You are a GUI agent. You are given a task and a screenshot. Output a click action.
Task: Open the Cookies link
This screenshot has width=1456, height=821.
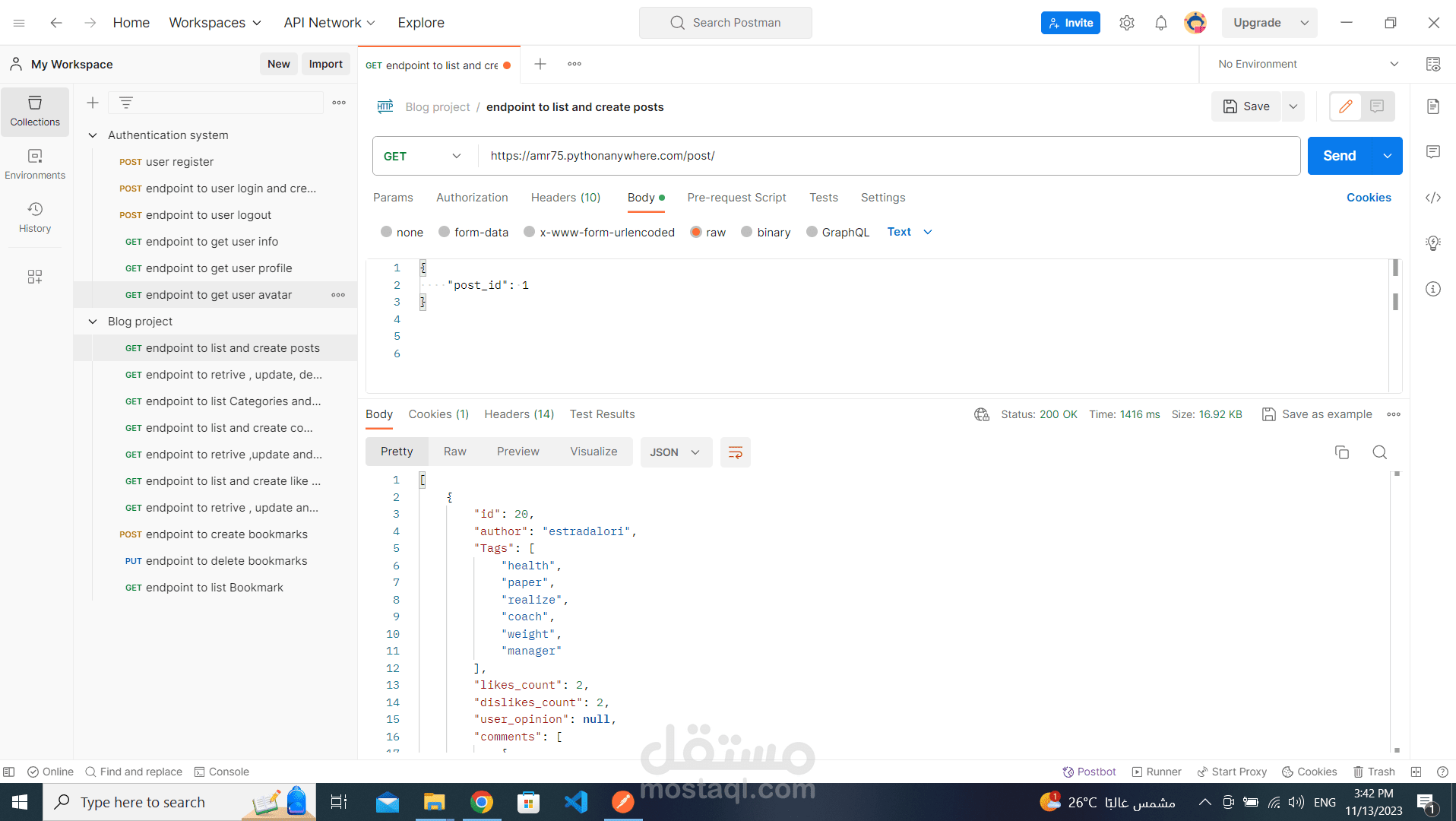[1369, 198]
